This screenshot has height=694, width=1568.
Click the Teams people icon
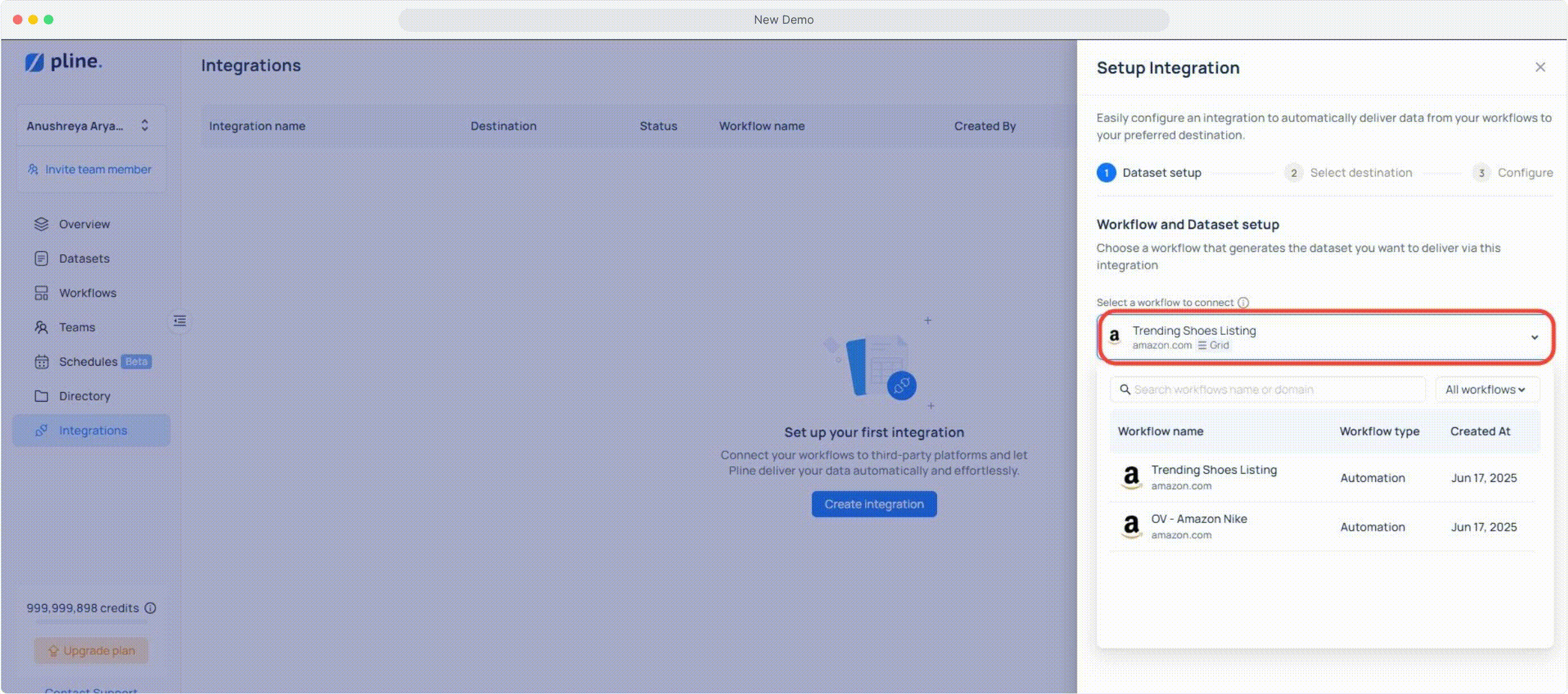(41, 327)
